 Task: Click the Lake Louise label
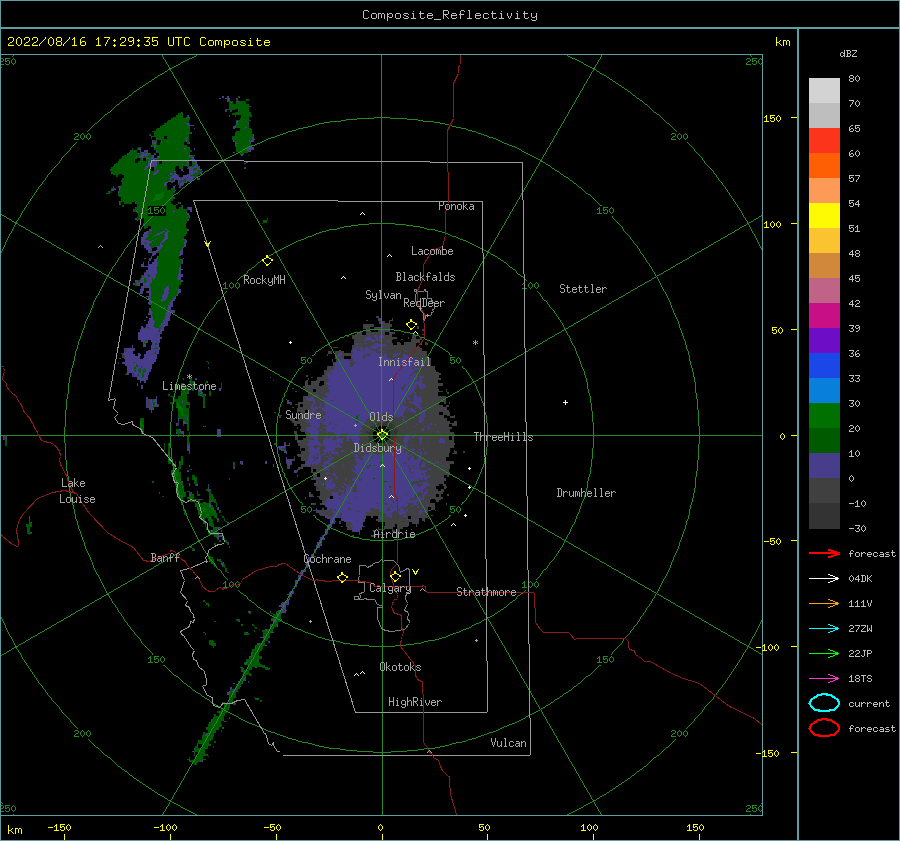77,491
